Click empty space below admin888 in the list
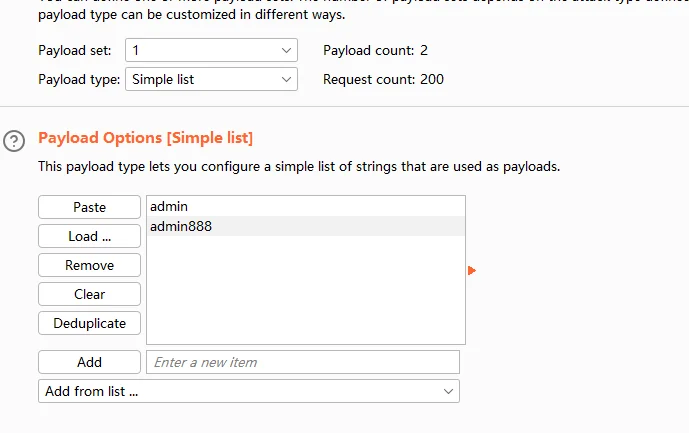The width and height of the screenshot is (689, 433). [305, 290]
